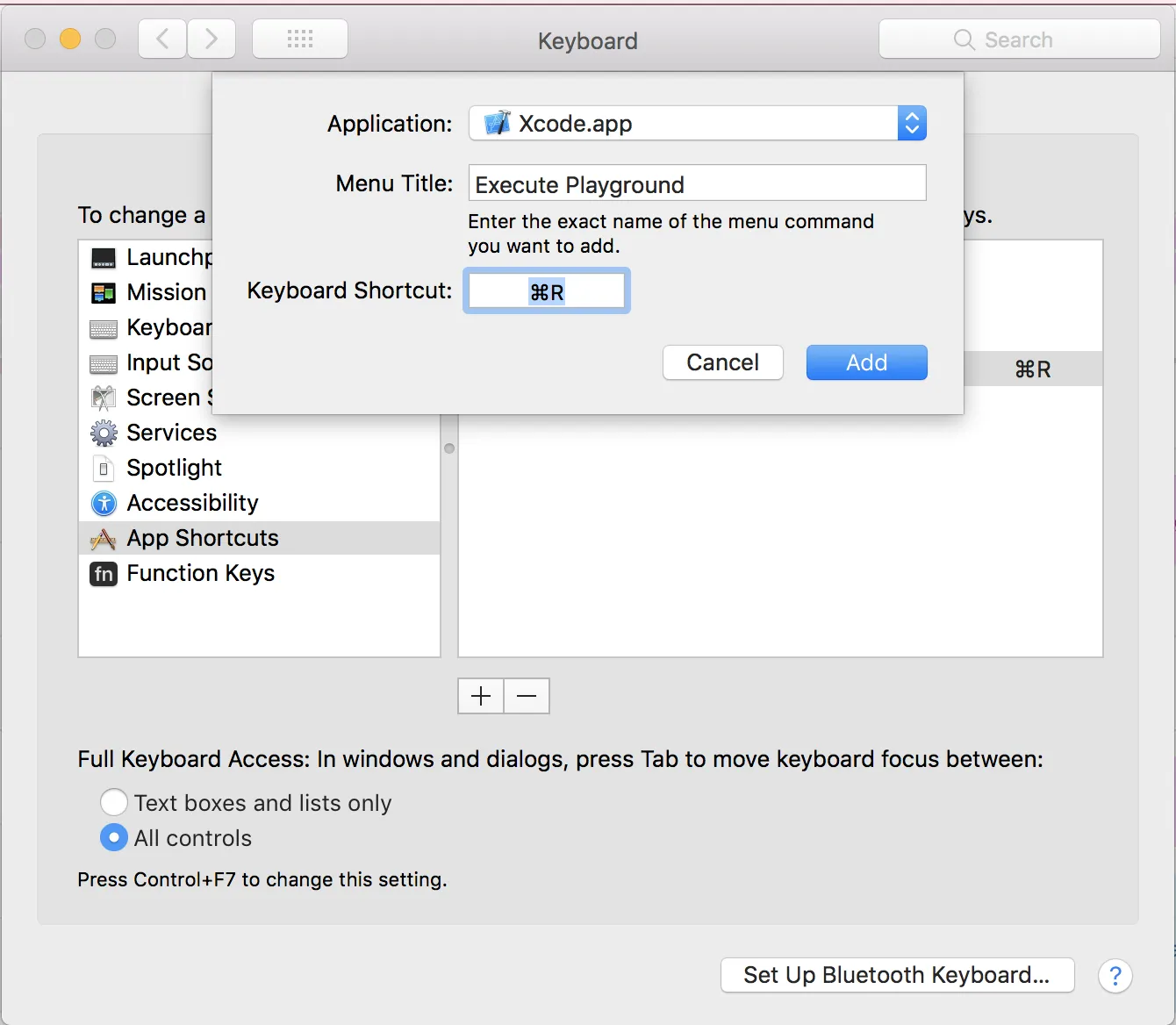Add a shortcut with the plus button
The image size is (1176, 1025).
click(481, 696)
